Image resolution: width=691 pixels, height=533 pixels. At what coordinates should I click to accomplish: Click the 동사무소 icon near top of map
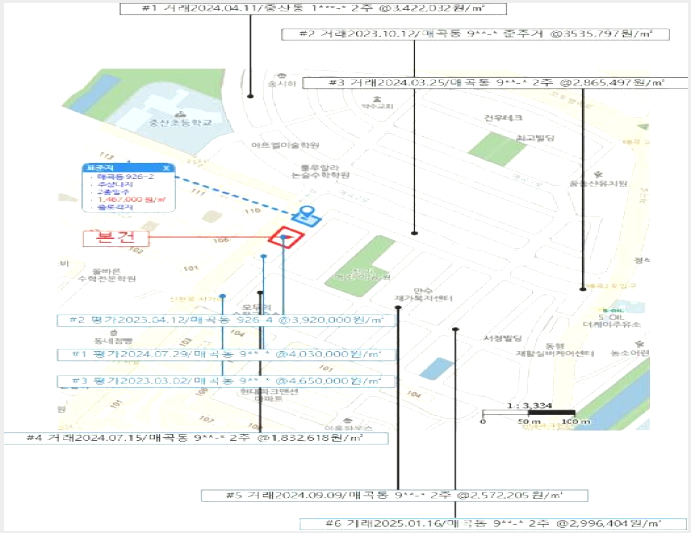tap(282, 76)
